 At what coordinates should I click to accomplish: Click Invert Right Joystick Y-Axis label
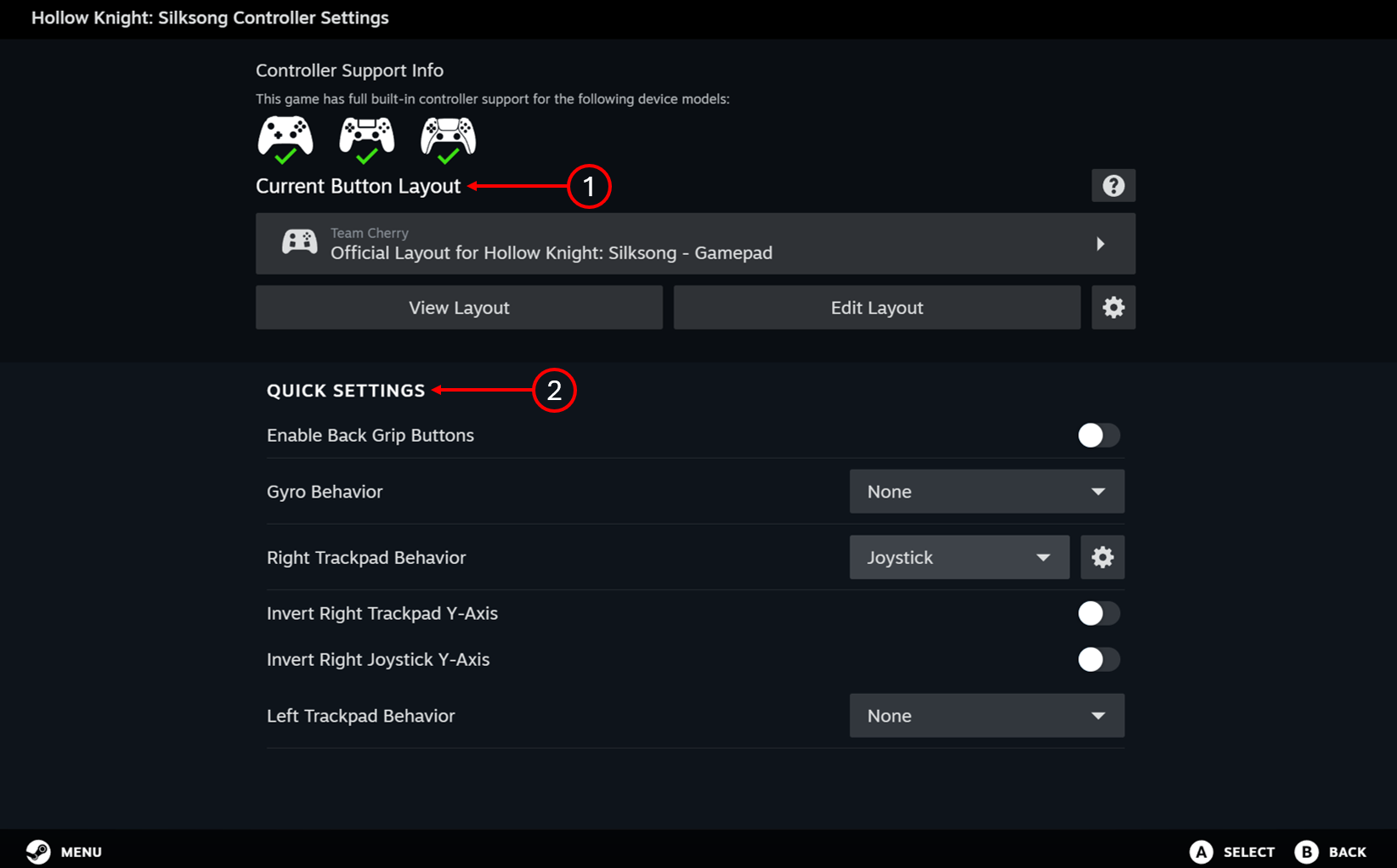378,660
